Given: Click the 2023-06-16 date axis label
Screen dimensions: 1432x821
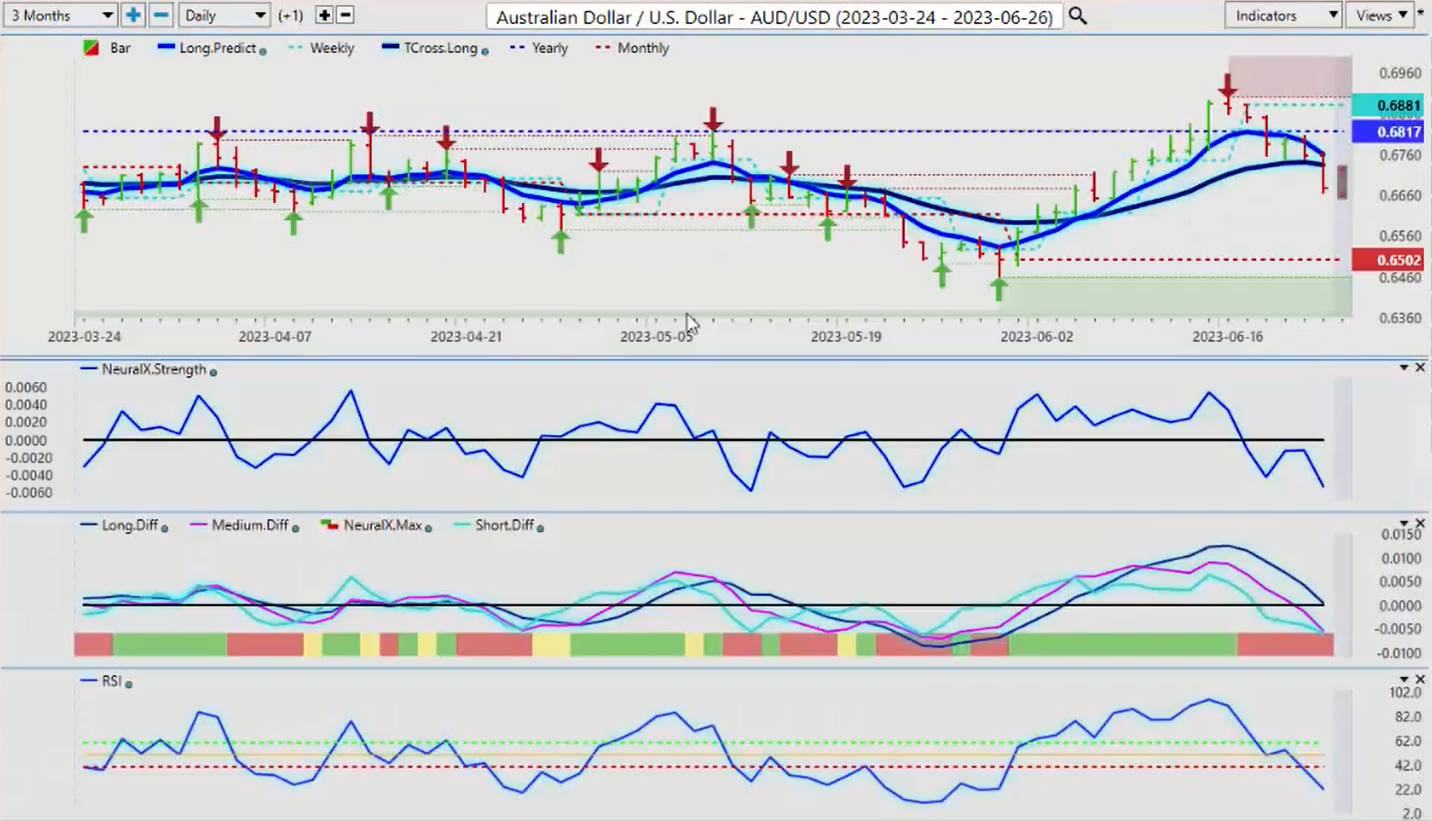Looking at the screenshot, I should point(1227,337).
